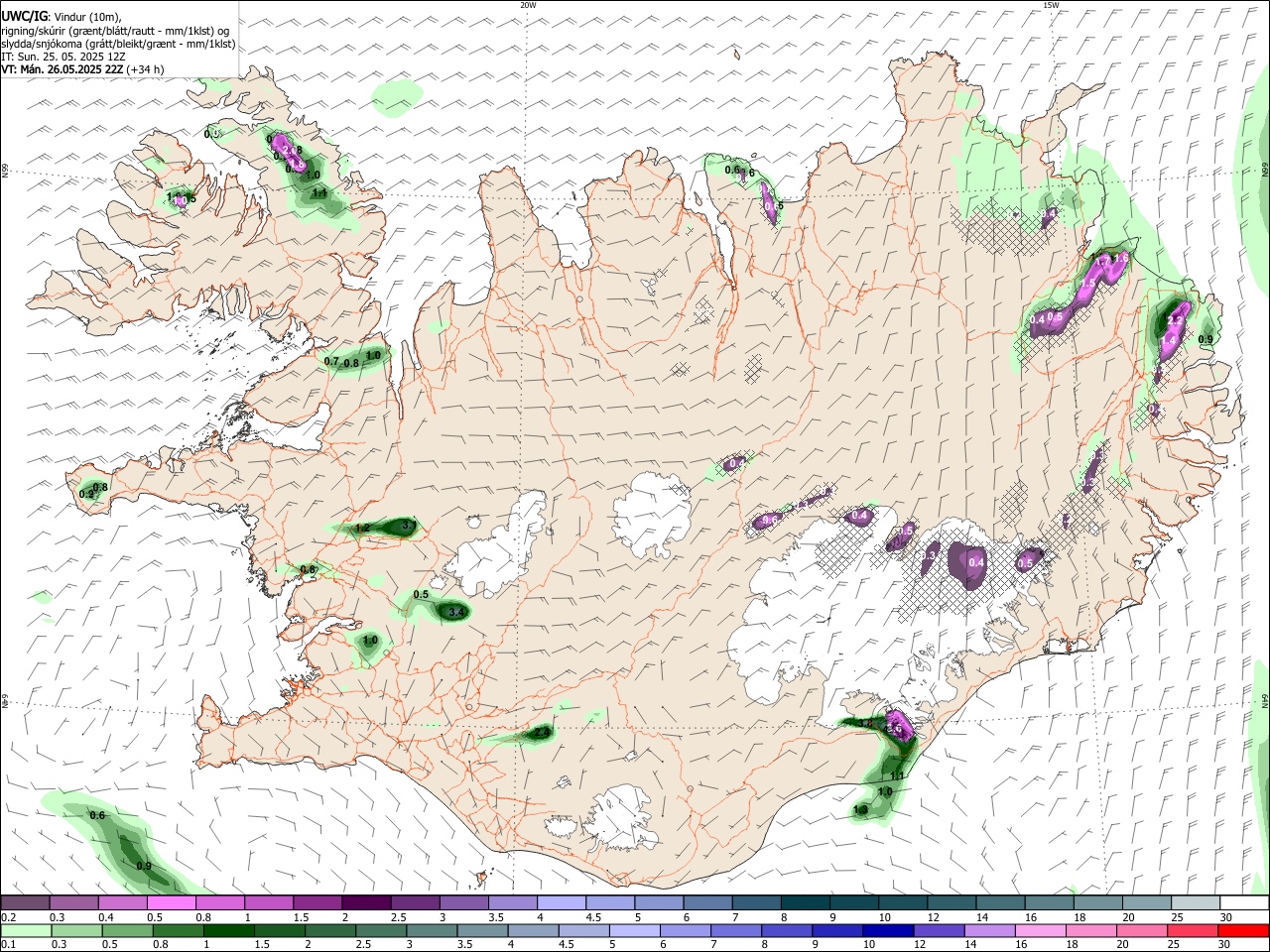
Task: Click the 'slydda/snjókoma' legend description line
Action: pyautogui.click(x=118, y=44)
